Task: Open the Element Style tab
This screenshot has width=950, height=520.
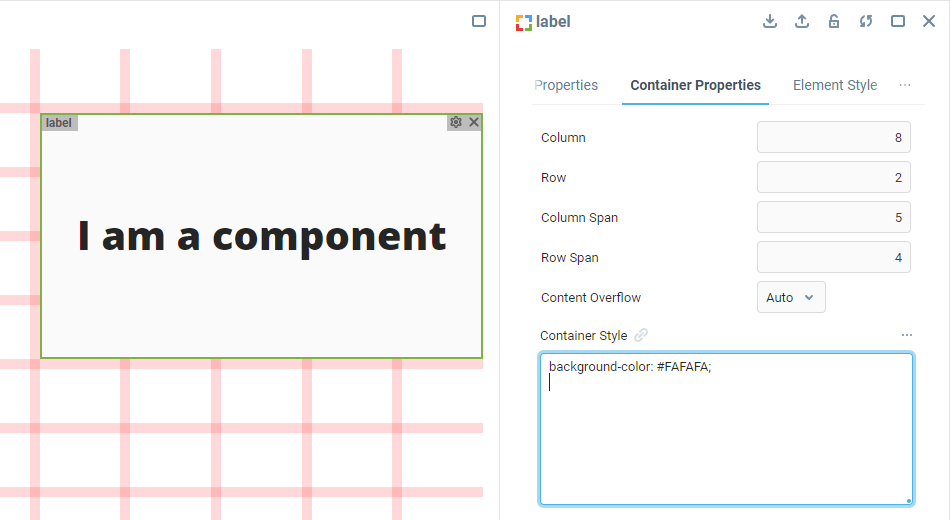Action: 835,85
